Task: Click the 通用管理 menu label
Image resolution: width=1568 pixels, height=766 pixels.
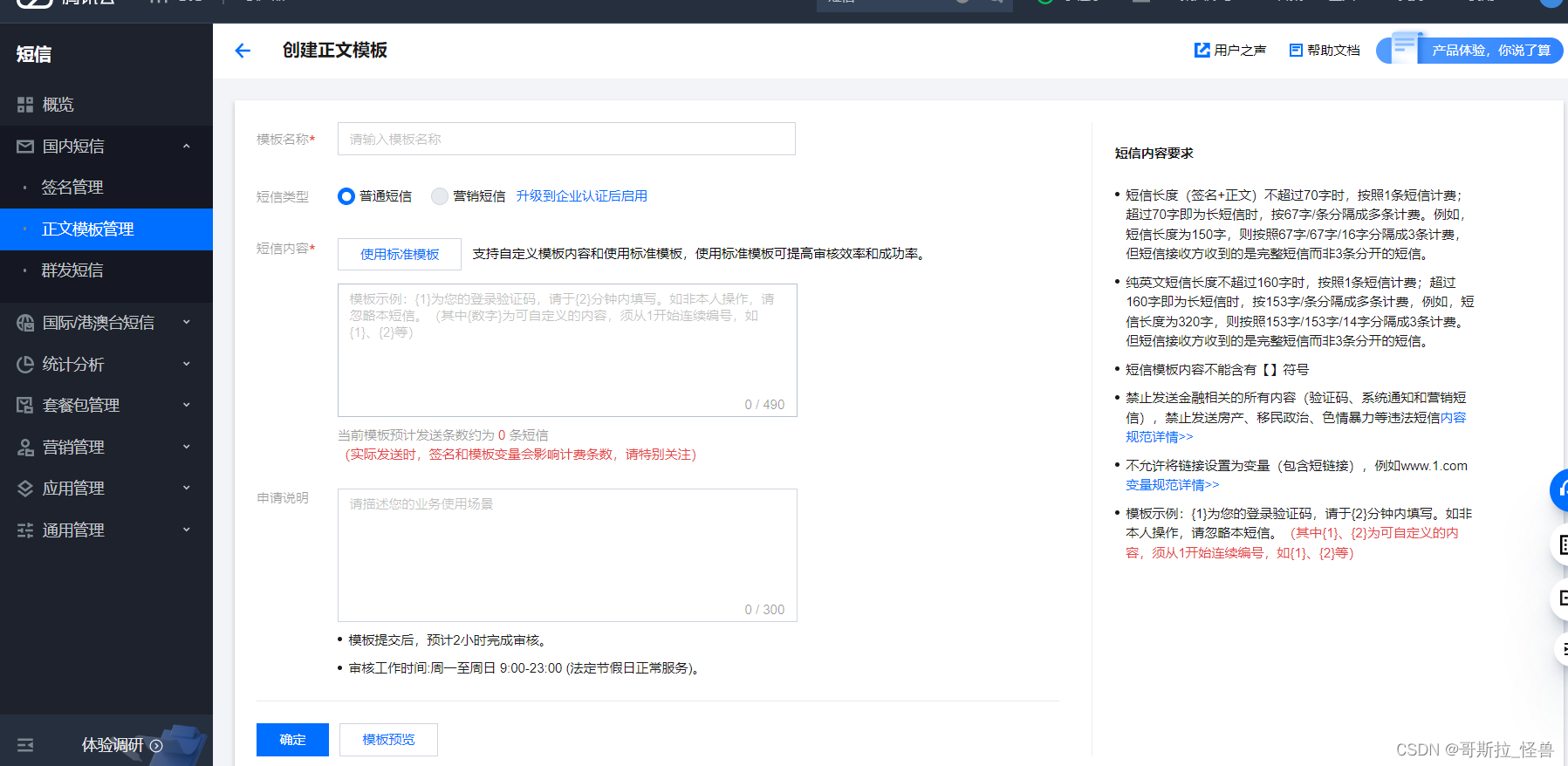Action: (73, 530)
